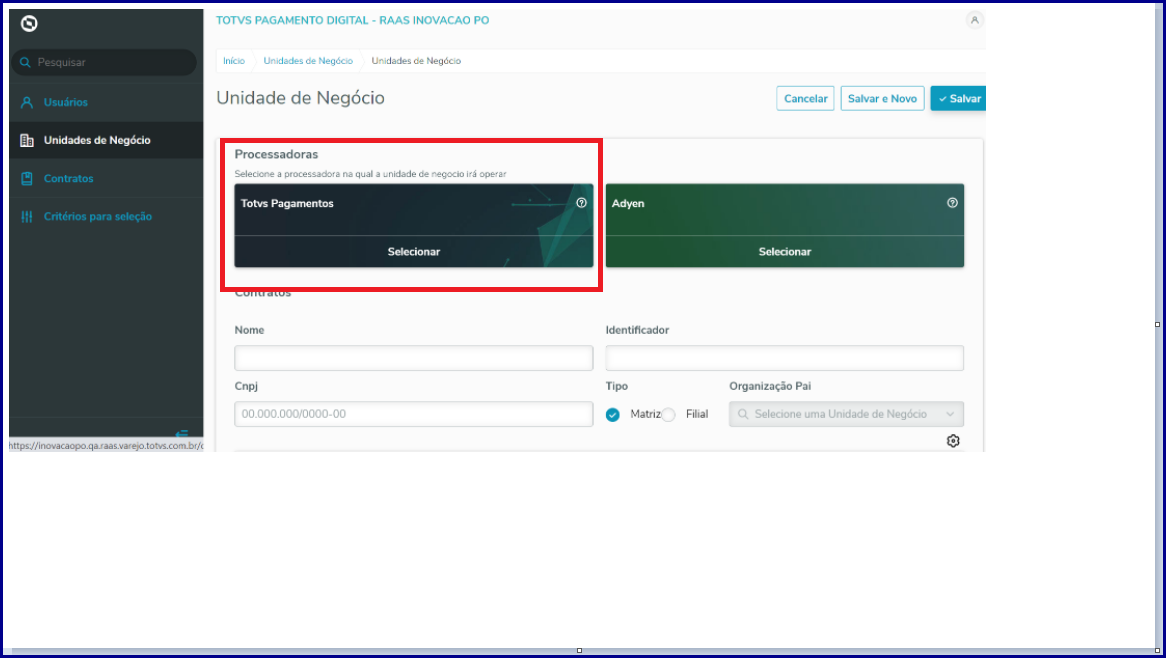The height and width of the screenshot is (658, 1166).
Task: Click the Usuários person icon
Action: click(27, 103)
